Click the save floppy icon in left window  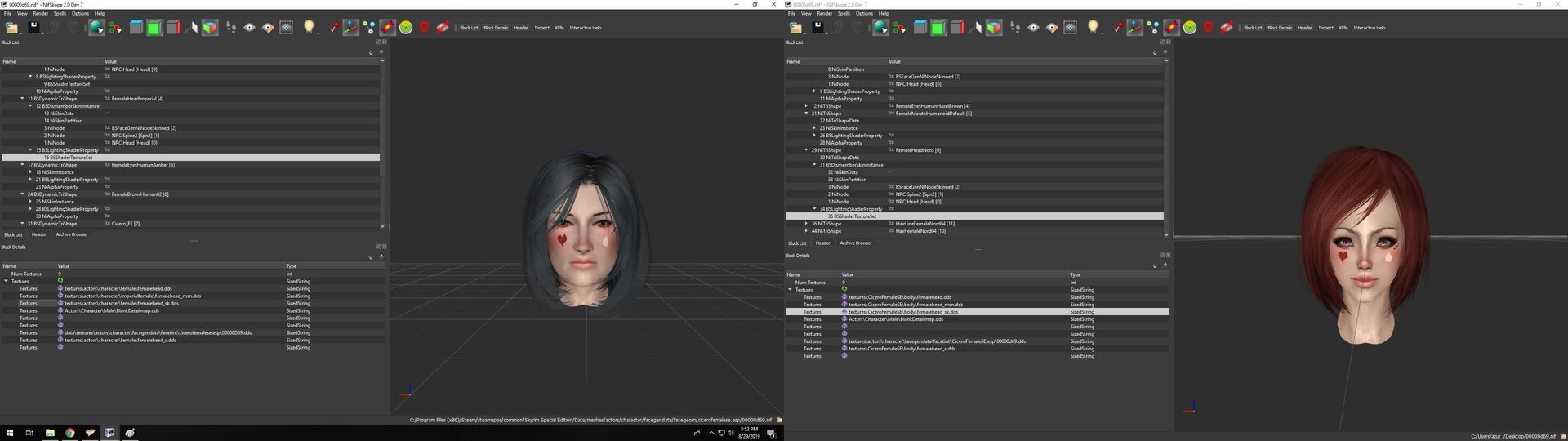coord(33,27)
